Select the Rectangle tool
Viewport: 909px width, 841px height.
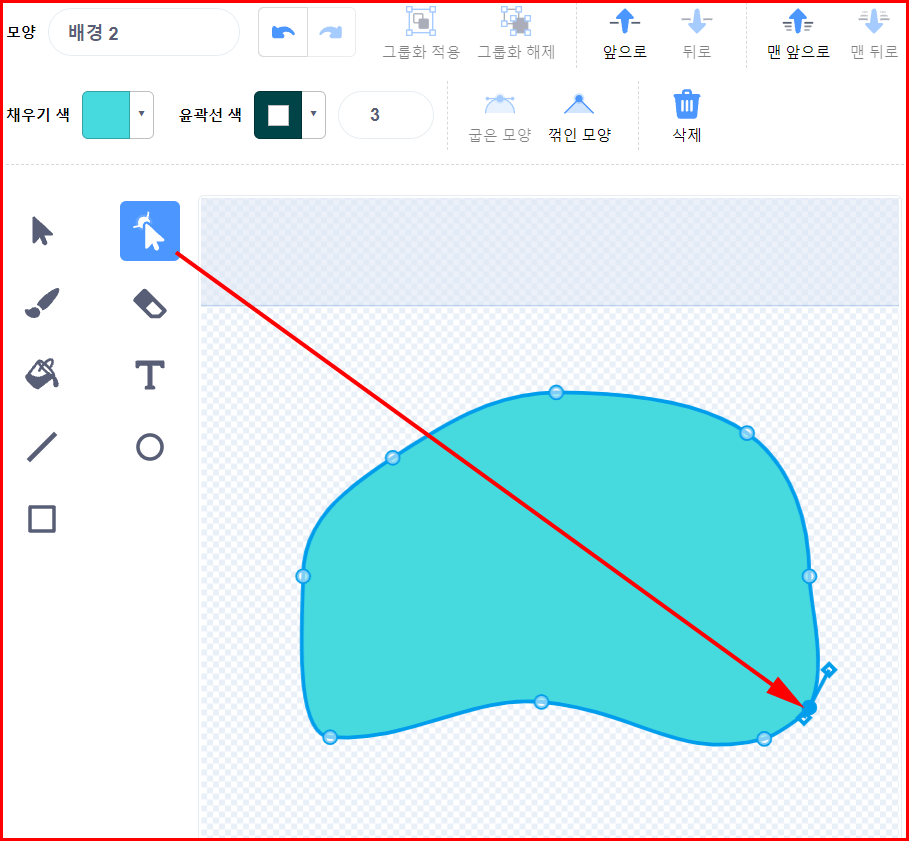pos(42,519)
